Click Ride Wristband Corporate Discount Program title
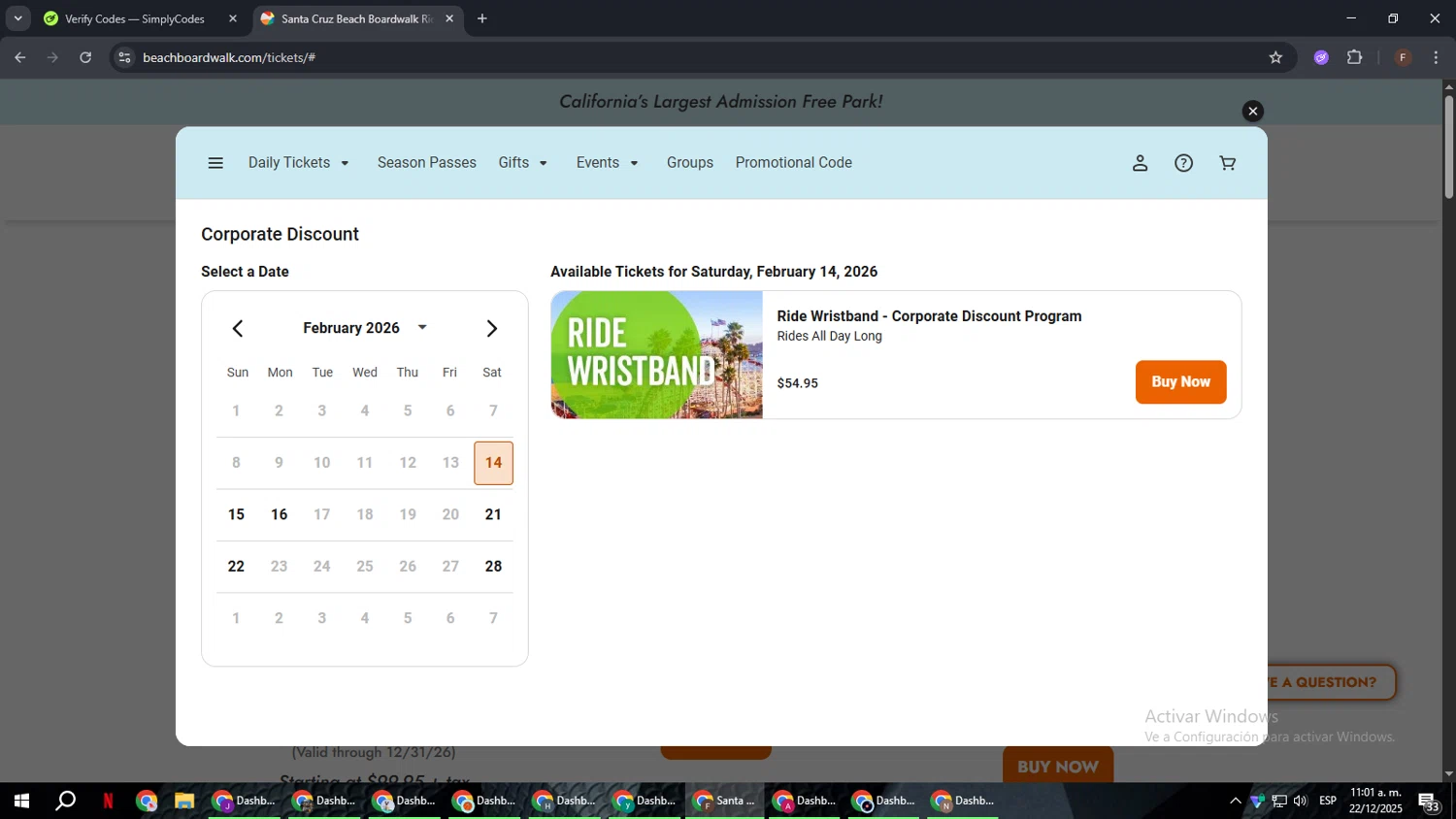The image size is (1456, 819). click(x=929, y=316)
